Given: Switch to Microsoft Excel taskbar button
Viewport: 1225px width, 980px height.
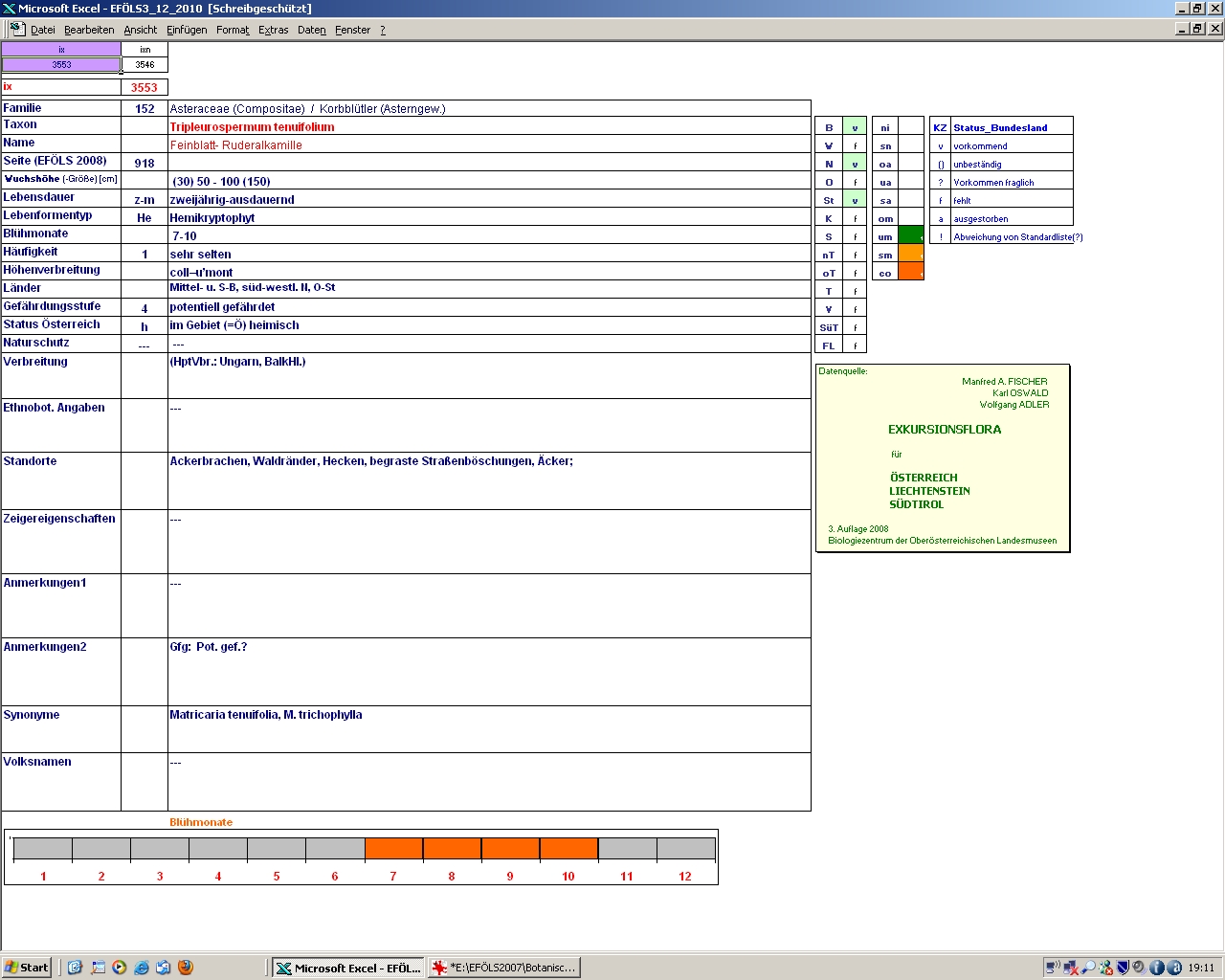Looking at the screenshot, I should (348, 968).
